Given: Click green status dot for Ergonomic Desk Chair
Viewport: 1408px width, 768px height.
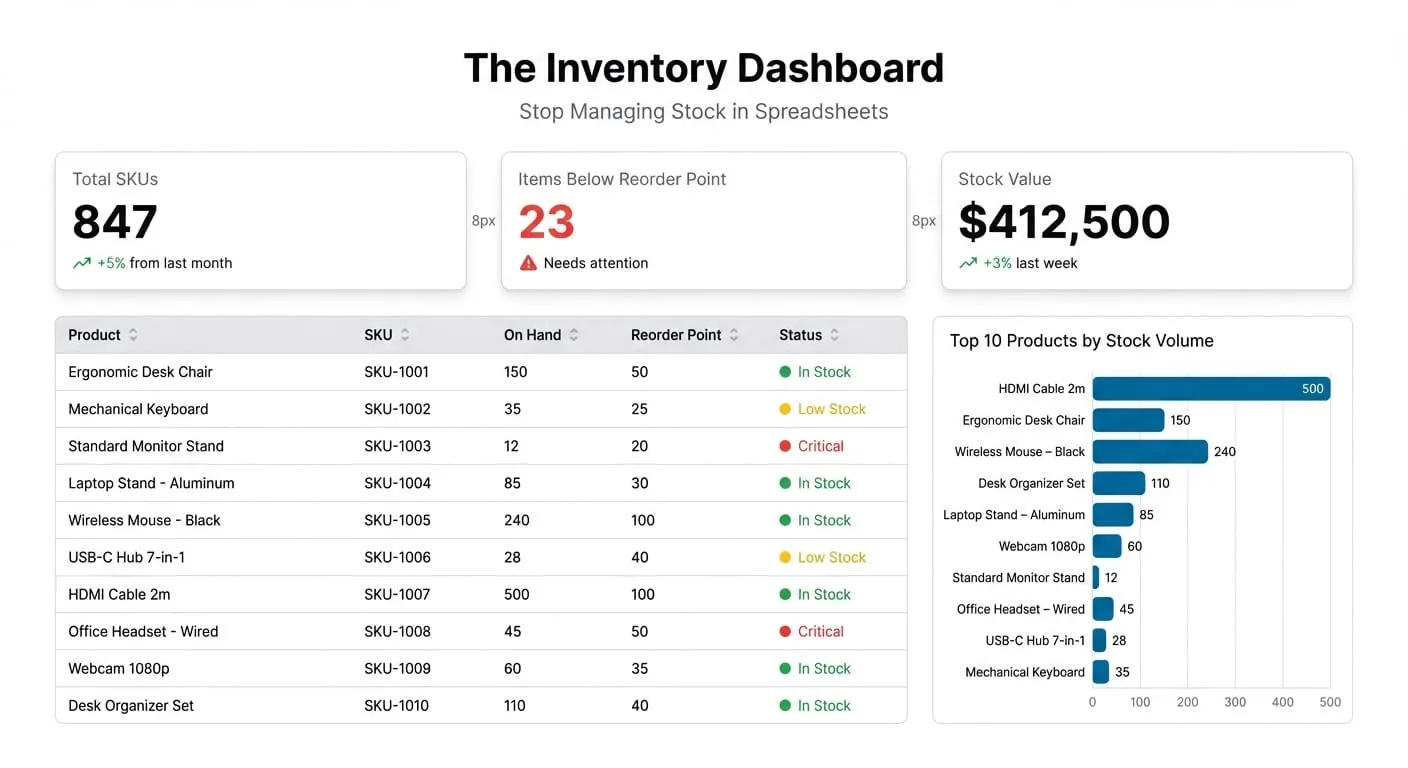Looking at the screenshot, I should (x=785, y=372).
